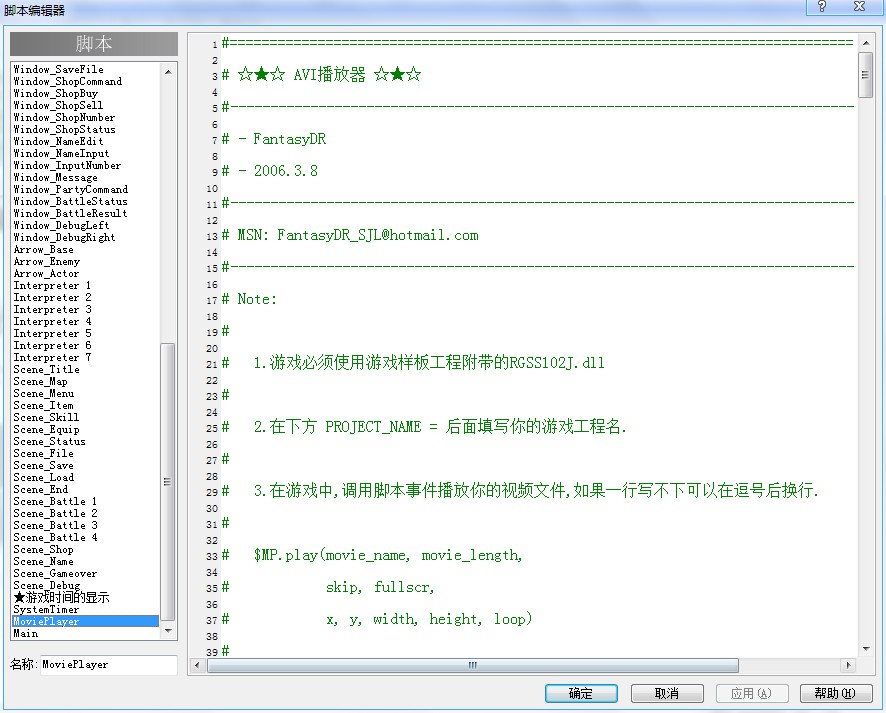Select the Window_DebugLeft script
Screen dimensions: 886x713
point(85,225)
